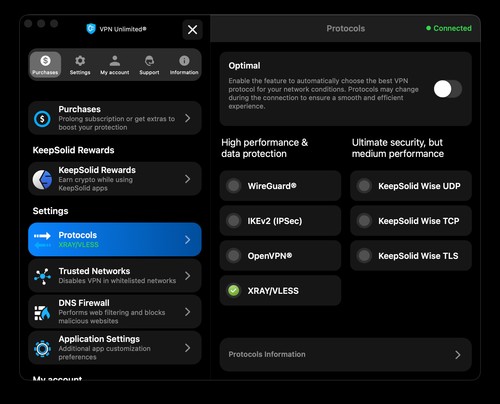This screenshot has width=500, height=404.
Task: Click the VPN Unlimited® app title
Action: 123,29
